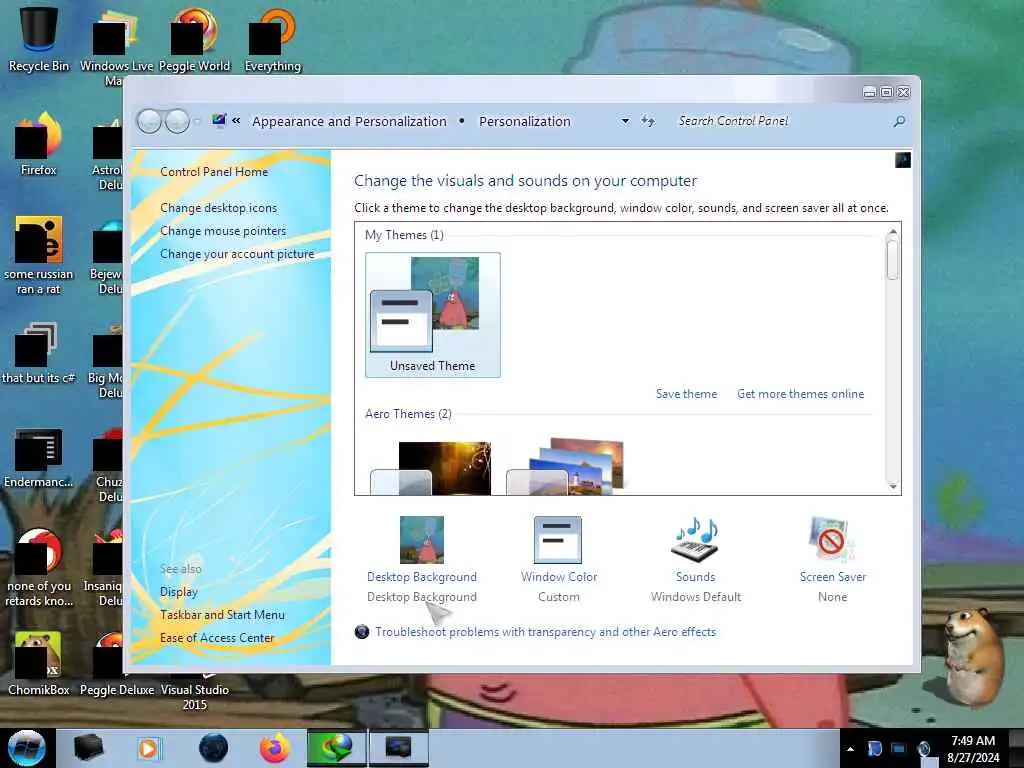Click the green globe taskbar button
The width and height of the screenshot is (1024, 768).
click(337, 748)
